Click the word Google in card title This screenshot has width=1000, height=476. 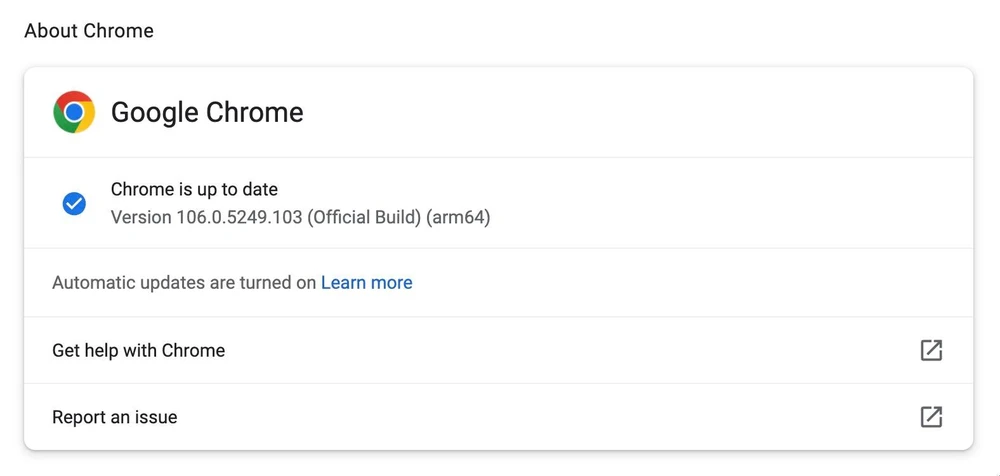click(154, 112)
